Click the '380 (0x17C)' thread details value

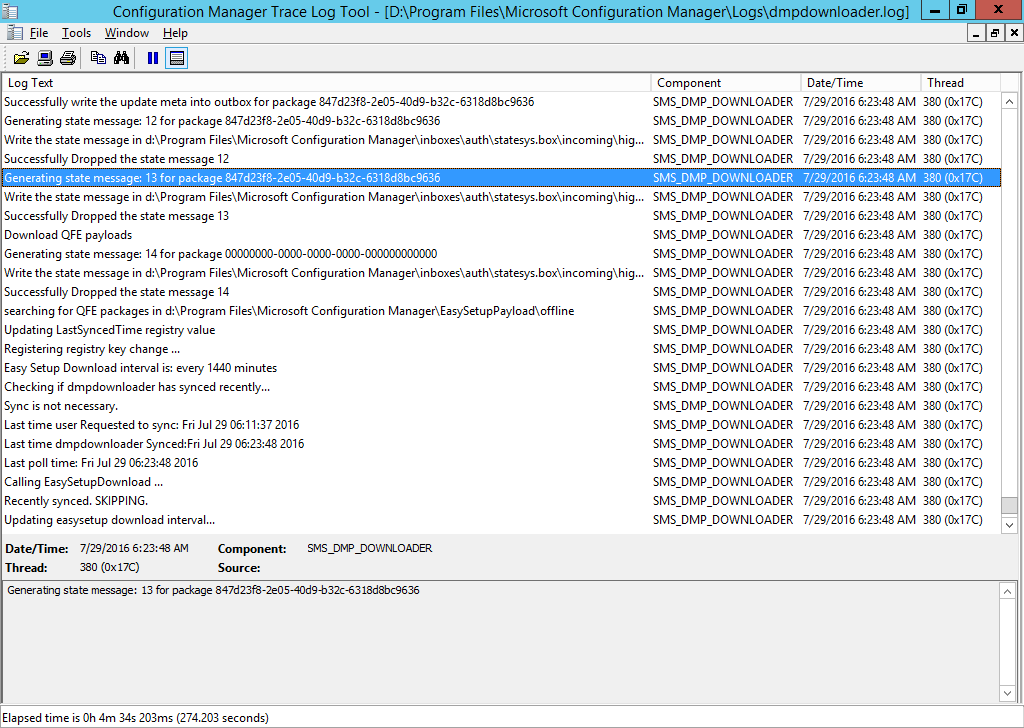[x=110, y=567]
